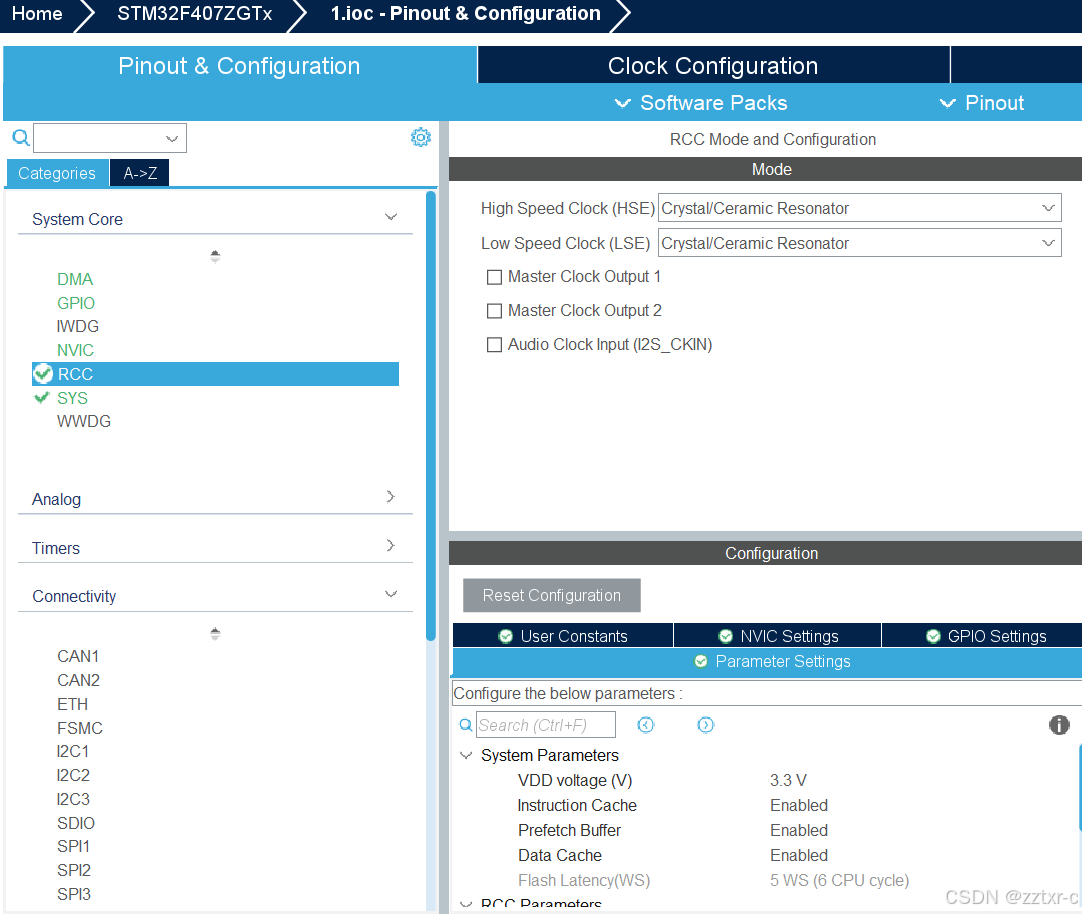Click the green checkmark icon beside RCC

pos(43,374)
